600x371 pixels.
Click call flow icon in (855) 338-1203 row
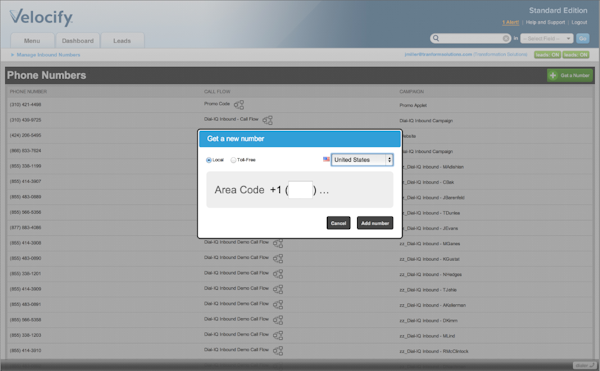278,335
